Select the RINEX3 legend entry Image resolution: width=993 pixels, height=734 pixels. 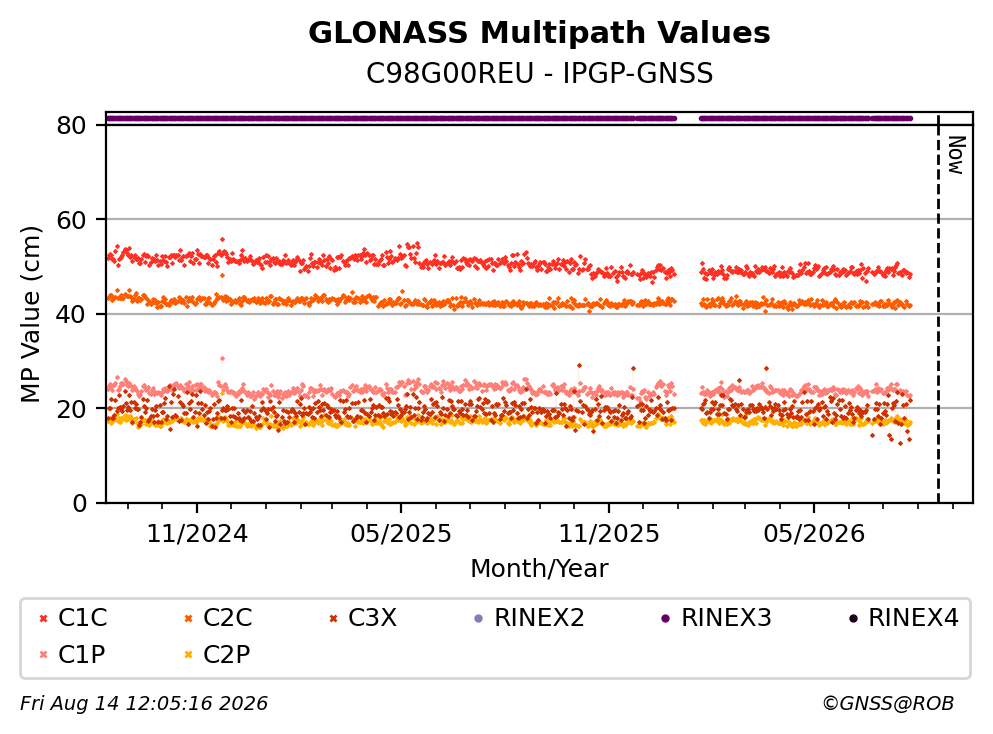click(716, 617)
